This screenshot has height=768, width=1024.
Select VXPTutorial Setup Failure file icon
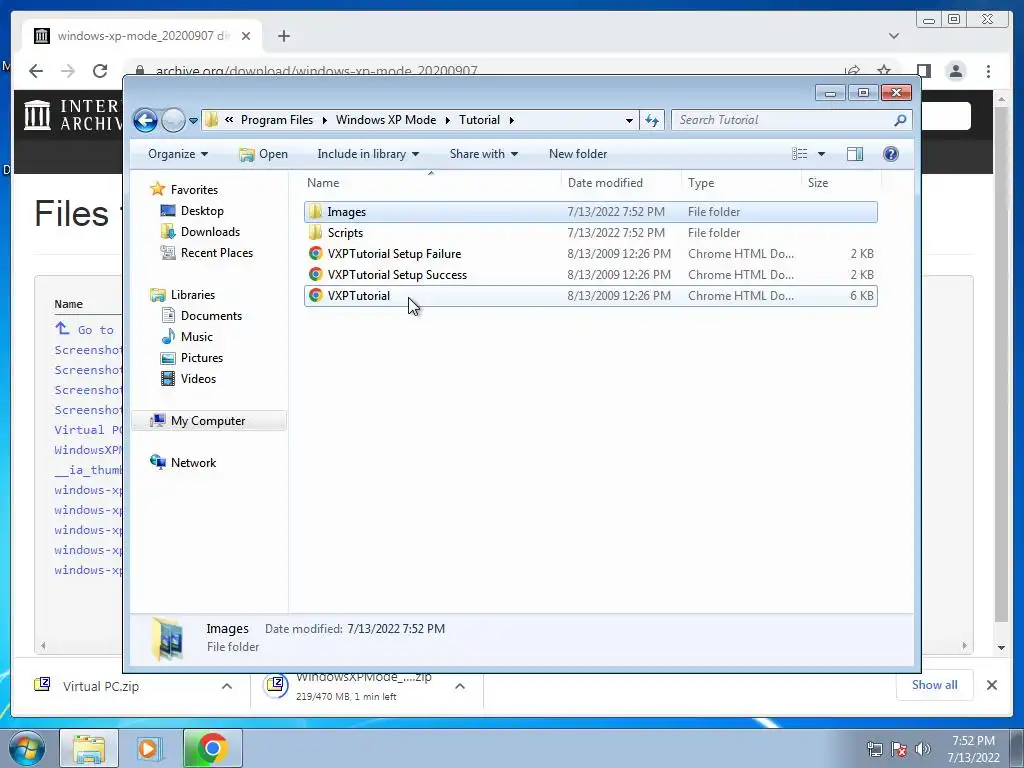316,253
